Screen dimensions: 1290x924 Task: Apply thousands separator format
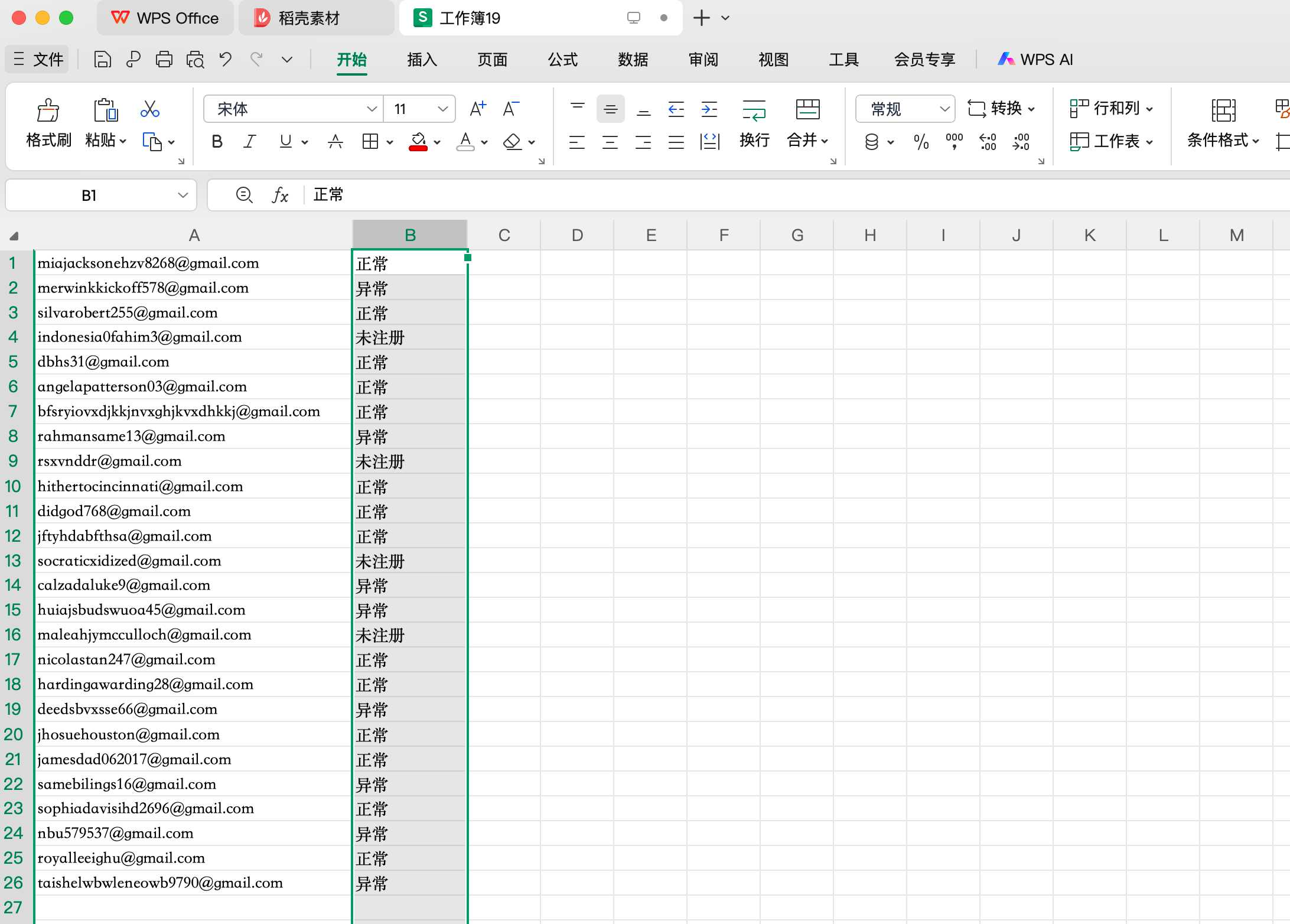click(954, 142)
